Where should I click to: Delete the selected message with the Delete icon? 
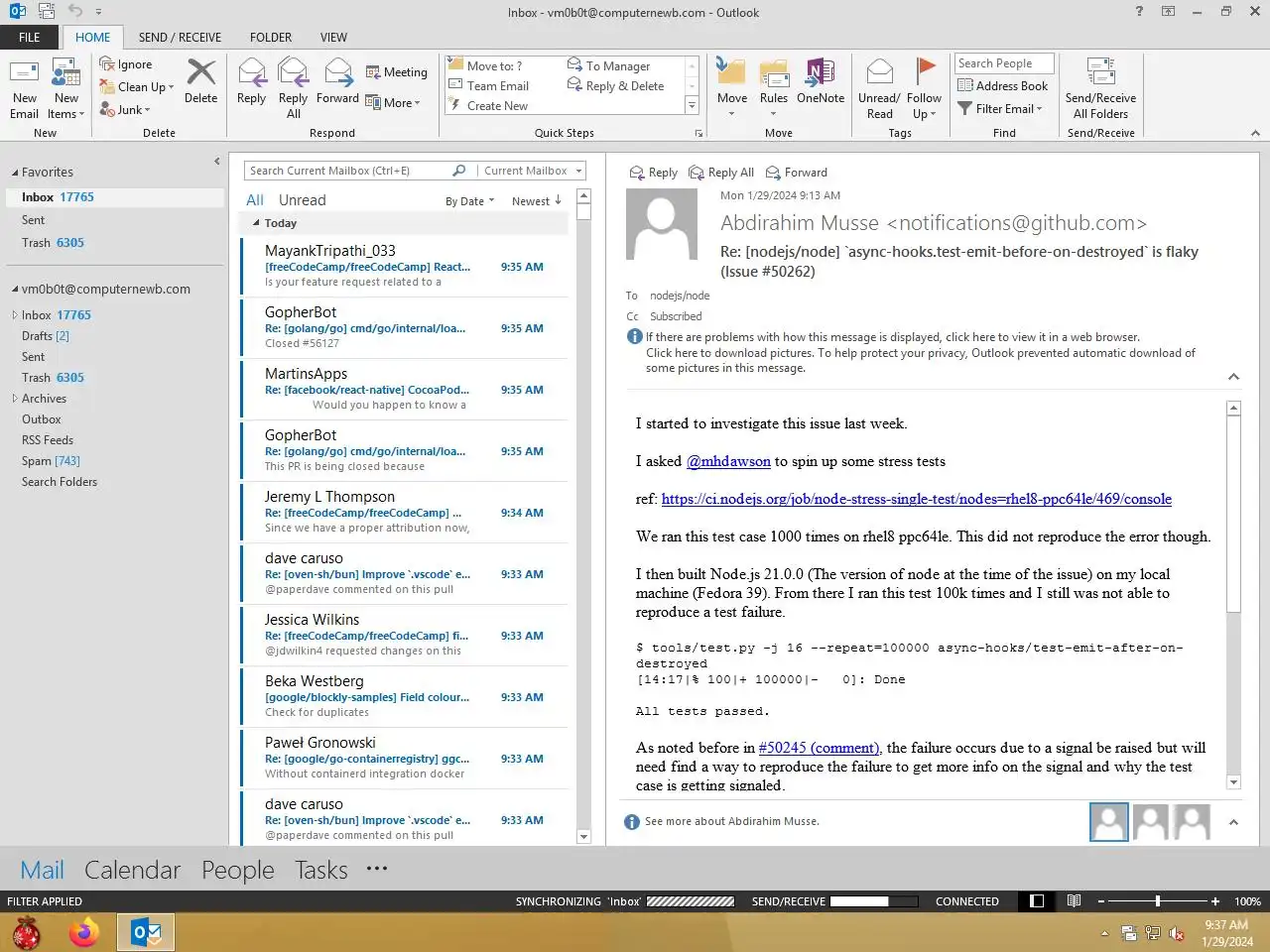click(200, 81)
